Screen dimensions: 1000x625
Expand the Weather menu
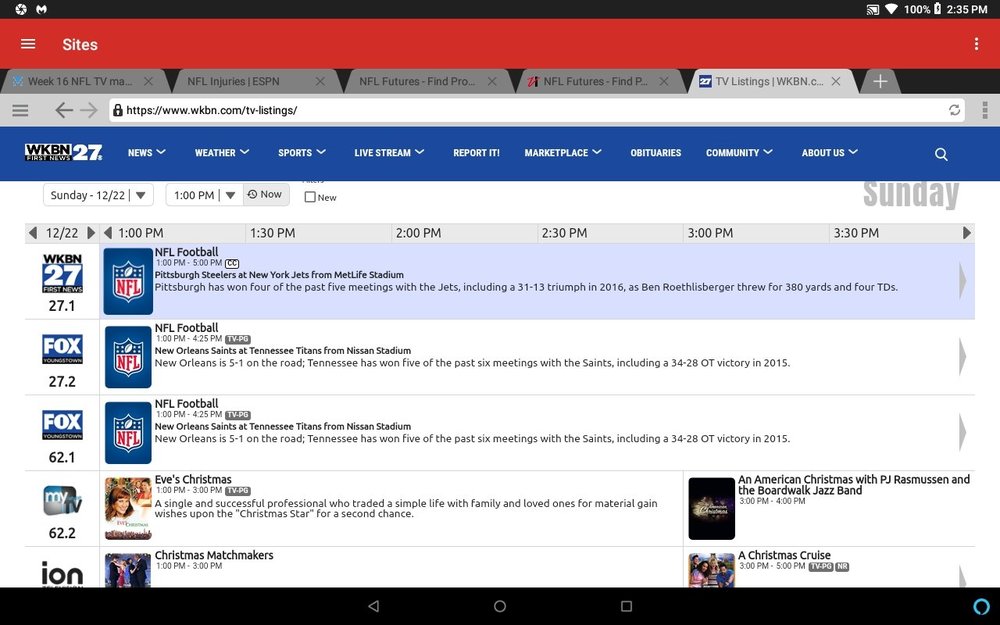click(x=221, y=152)
